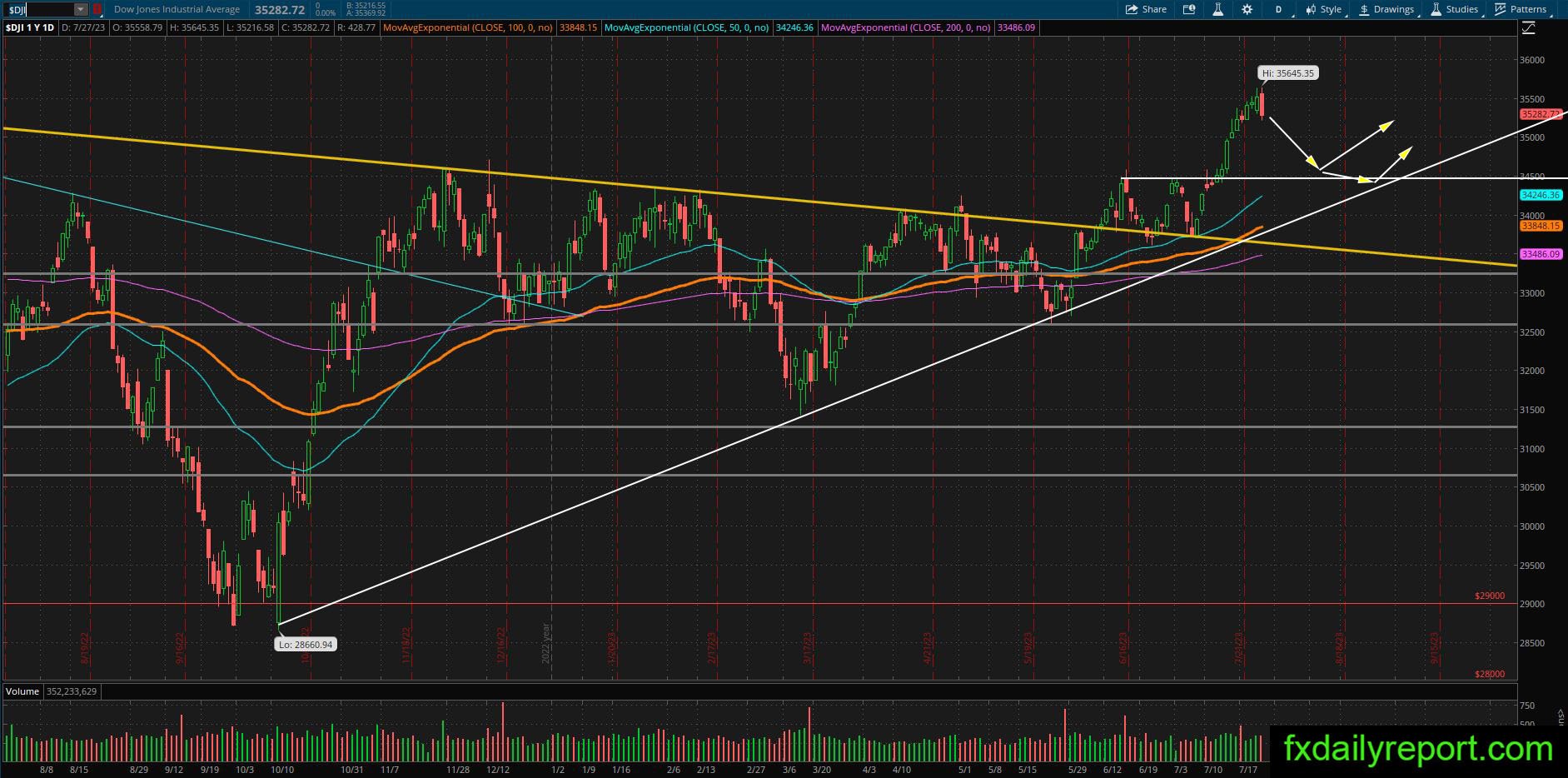Viewport: 1568px width, 778px height.
Task: Click the $29000 price level label
Action: pyautogui.click(x=1490, y=596)
